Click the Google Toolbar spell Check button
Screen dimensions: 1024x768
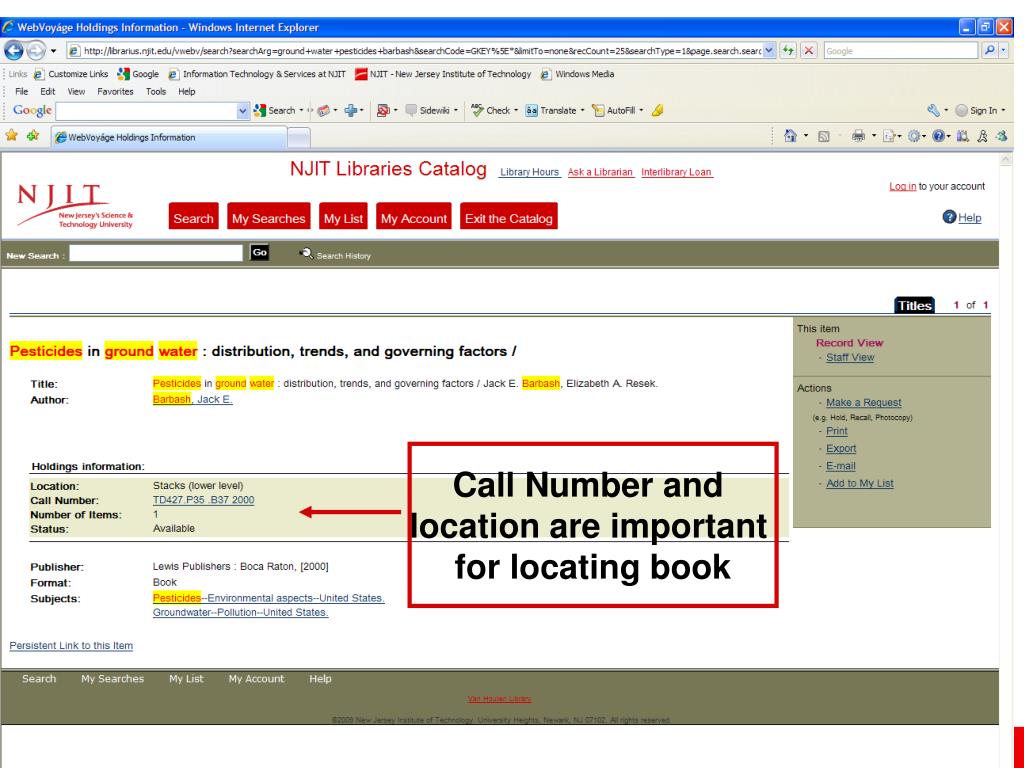point(491,110)
